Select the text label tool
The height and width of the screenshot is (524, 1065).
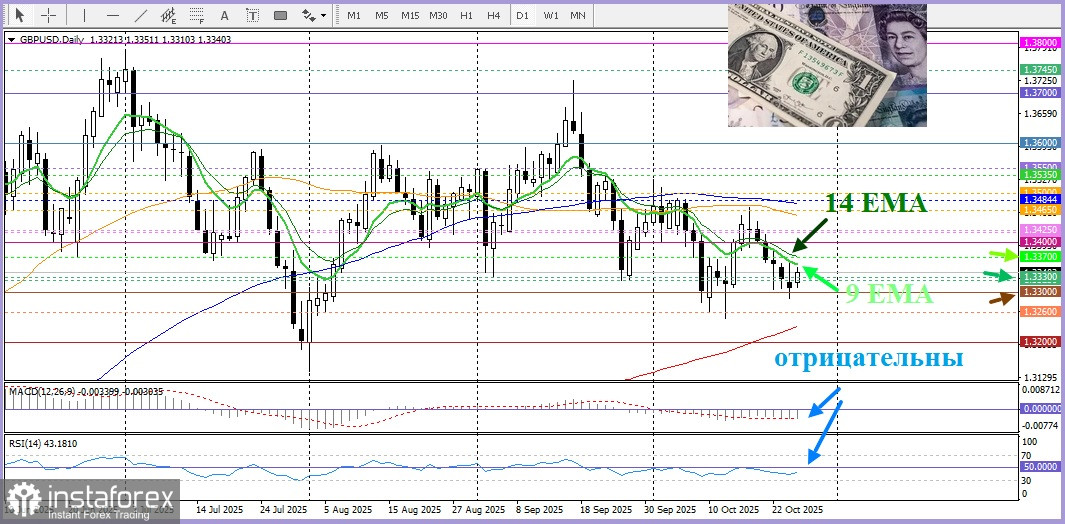pyautogui.click(x=252, y=15)
